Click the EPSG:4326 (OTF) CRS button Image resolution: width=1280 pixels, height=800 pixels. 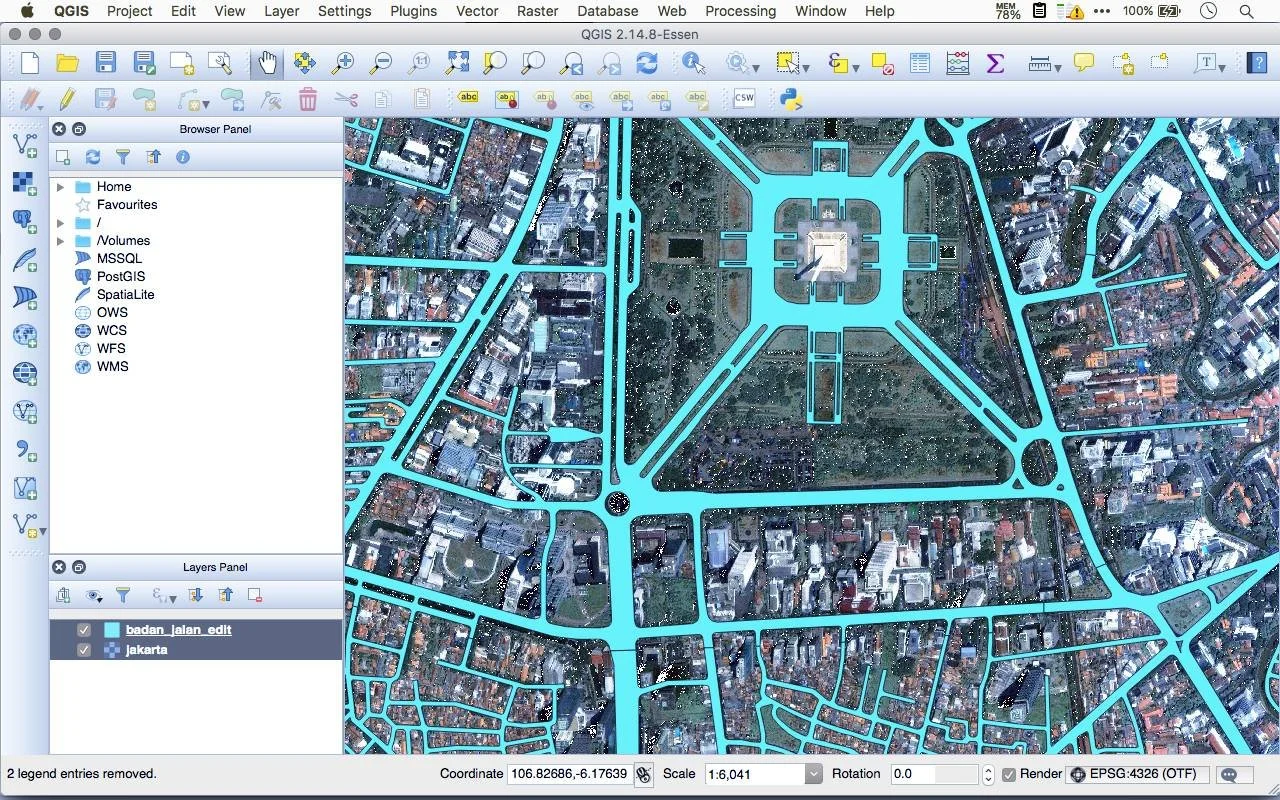[1137, 774]
